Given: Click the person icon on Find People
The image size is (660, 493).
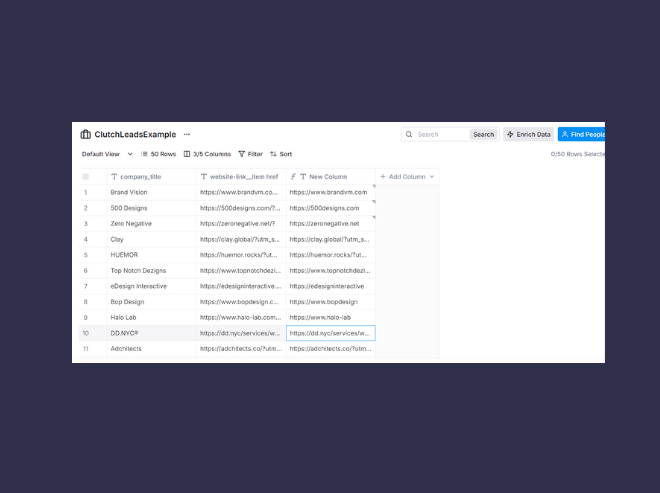Looking at the screenshot, I should pos(565,134).
